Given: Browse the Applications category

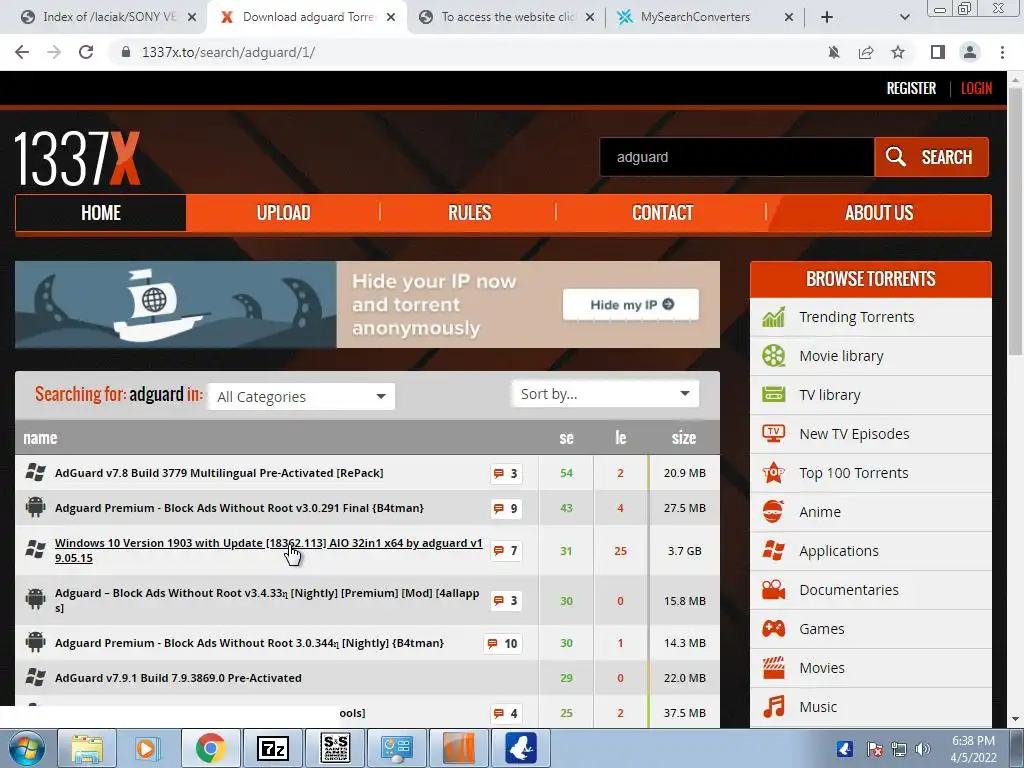Looking at the screenshot, I should [x=839, y=551].
